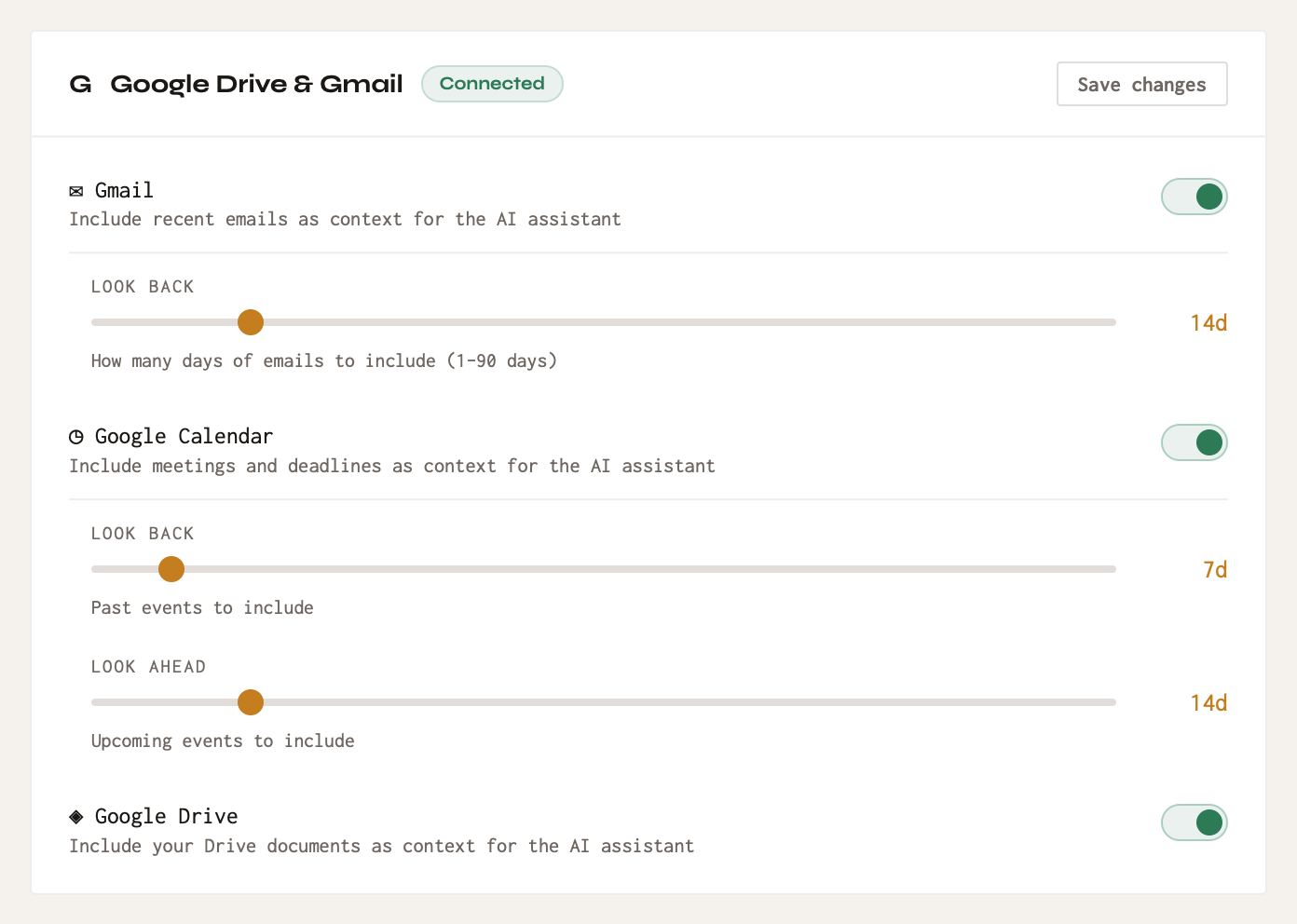Viewport: 1297px width, 924px height.
Task: Click the Gmail section title
Action: pyautogui.click(x=124, y=190)
